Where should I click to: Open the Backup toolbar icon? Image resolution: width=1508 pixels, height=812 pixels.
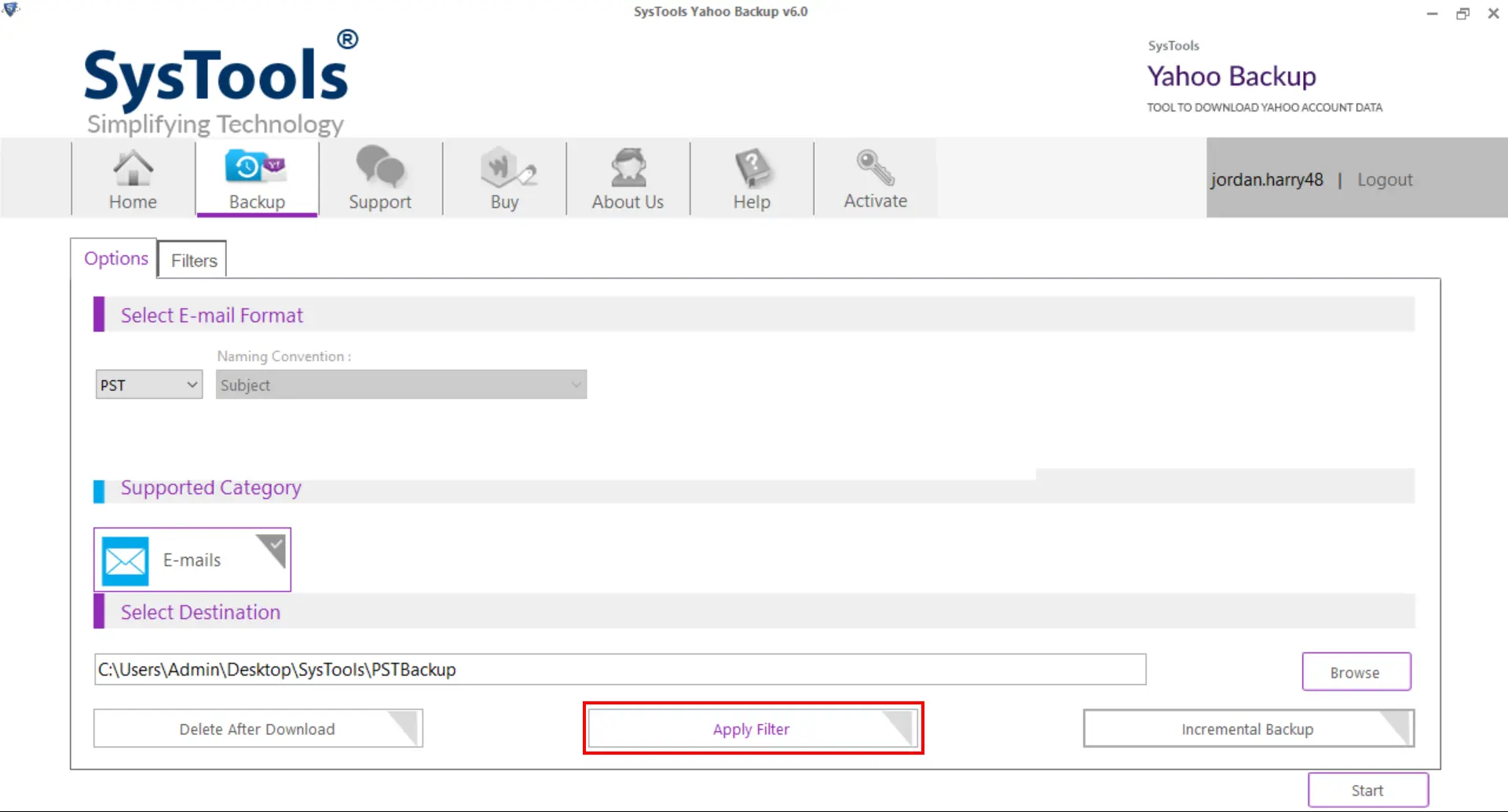(x=256, y=167)
